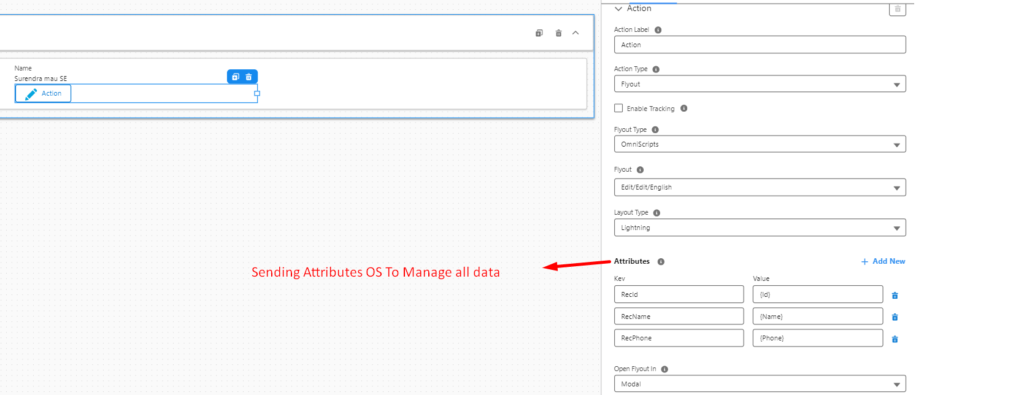Screen dimensions: 1024x395
Task: Open the Flyout Type info icon
Action: point(655,130)
